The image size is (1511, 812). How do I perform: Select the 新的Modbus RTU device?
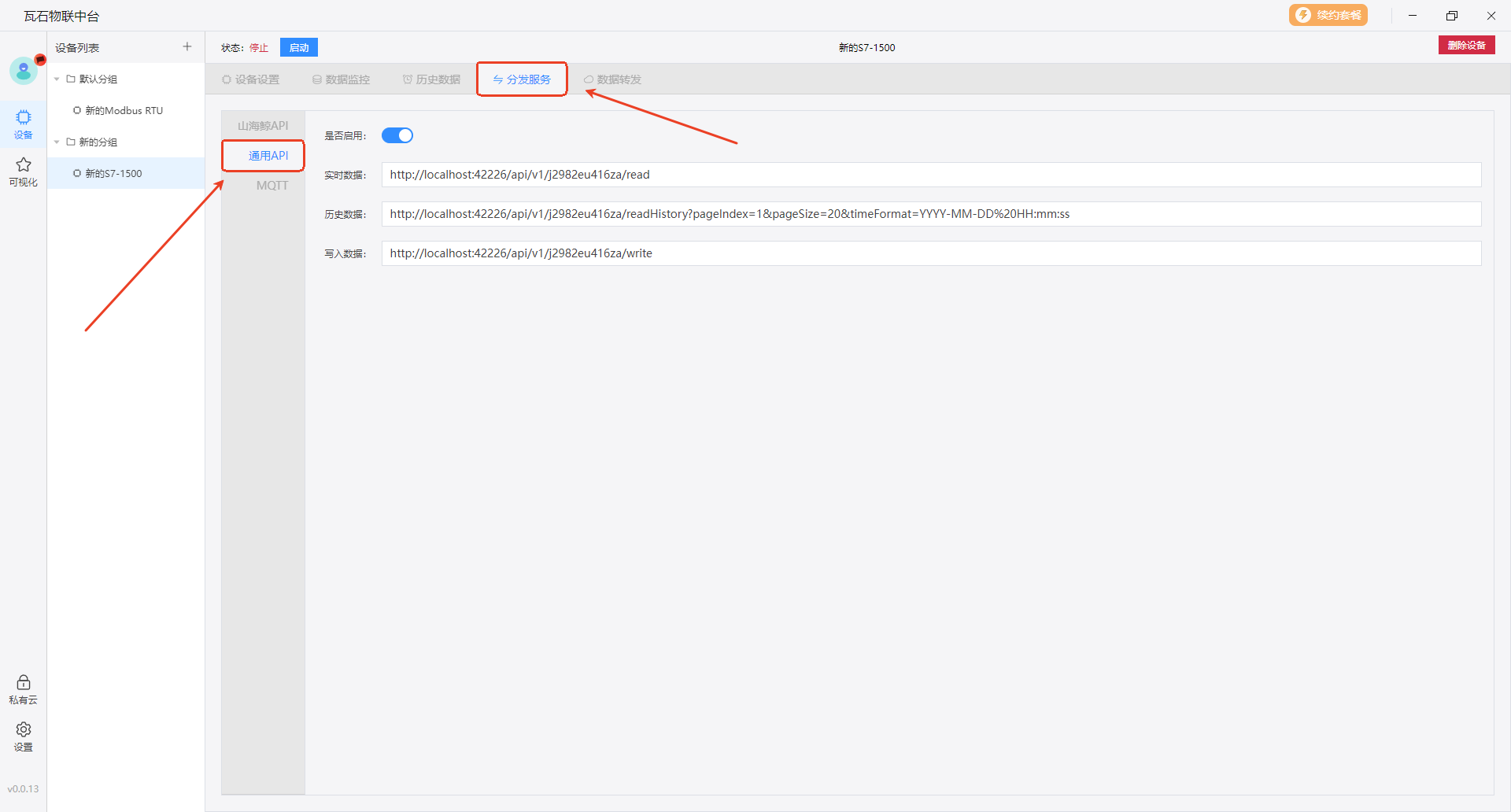[x=124, y=111]
